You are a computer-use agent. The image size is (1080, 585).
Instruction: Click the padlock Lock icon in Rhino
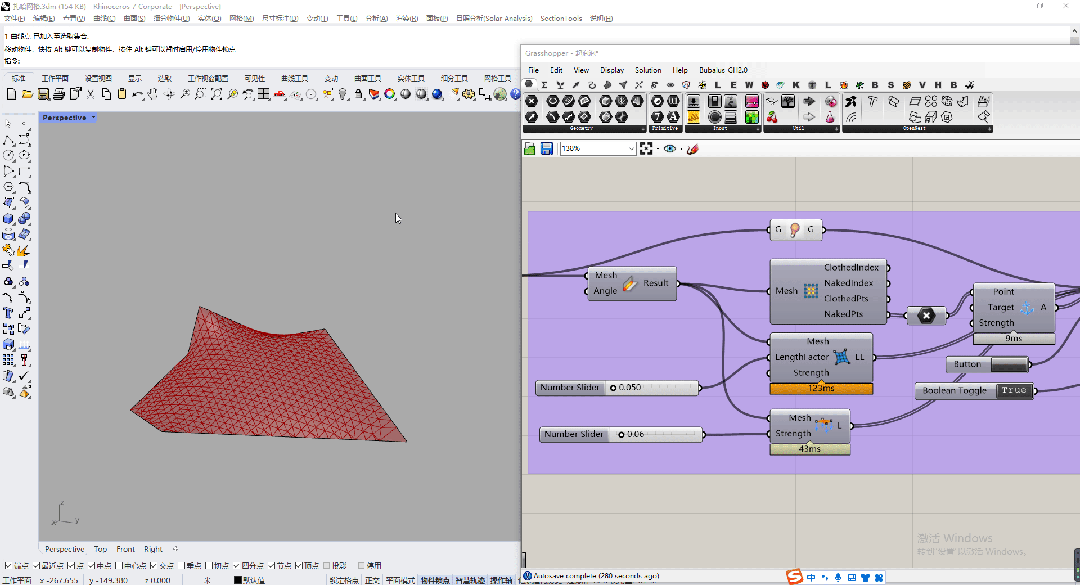click(x=359, y=94)
